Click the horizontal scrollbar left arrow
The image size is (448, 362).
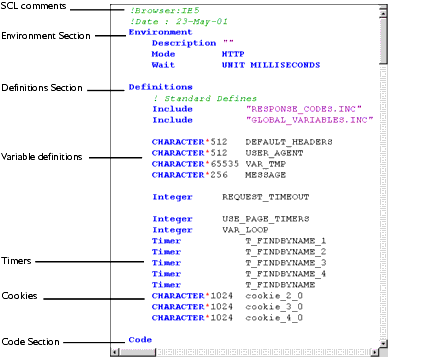pyautogui.click(x=115, y=352)
